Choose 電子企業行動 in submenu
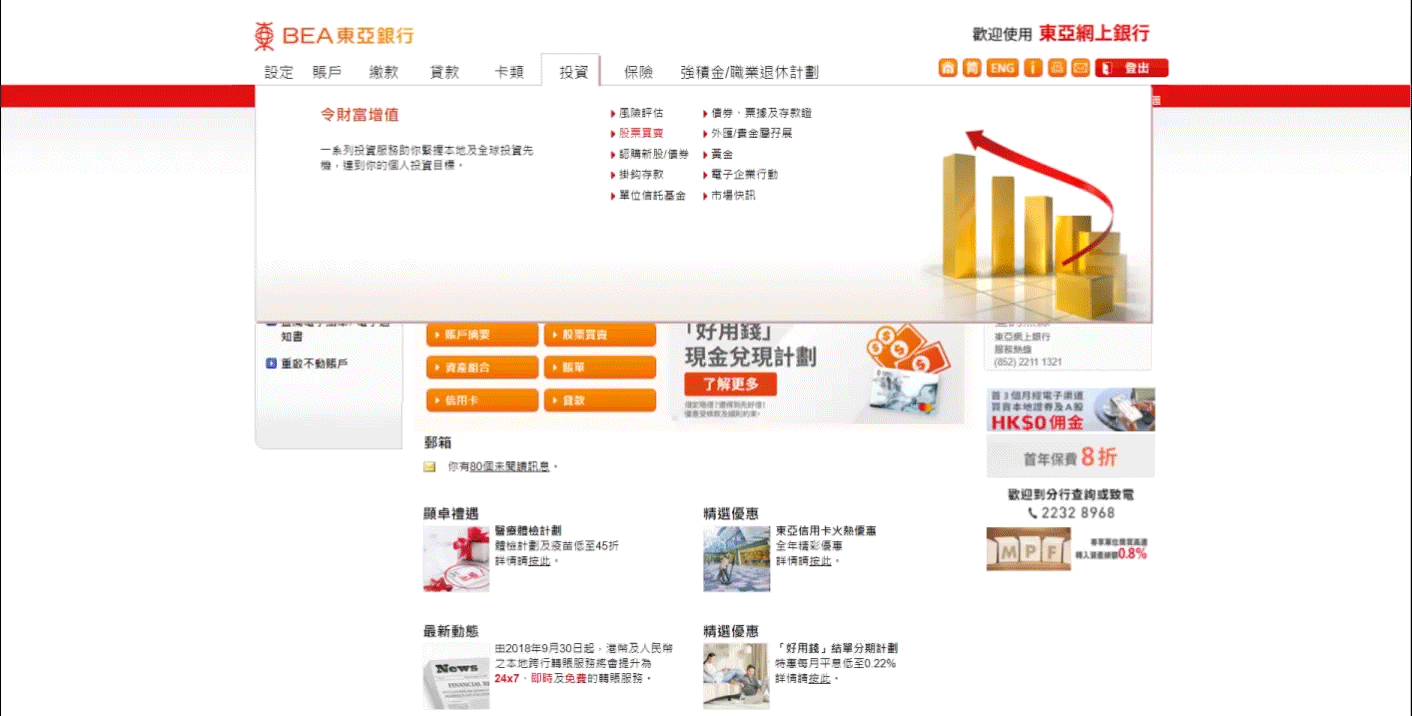 tap(744, 174)
